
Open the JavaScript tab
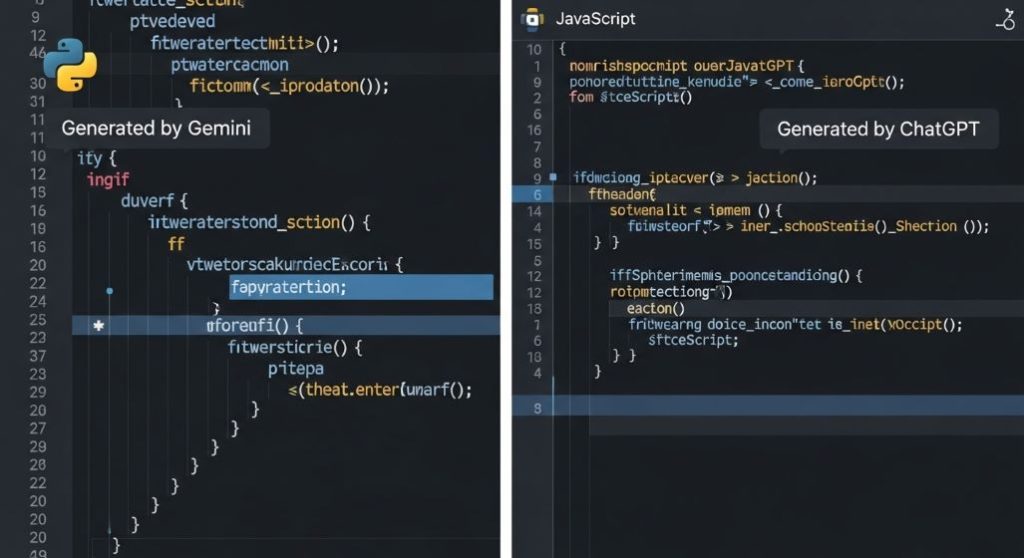[x=595, y=19]
